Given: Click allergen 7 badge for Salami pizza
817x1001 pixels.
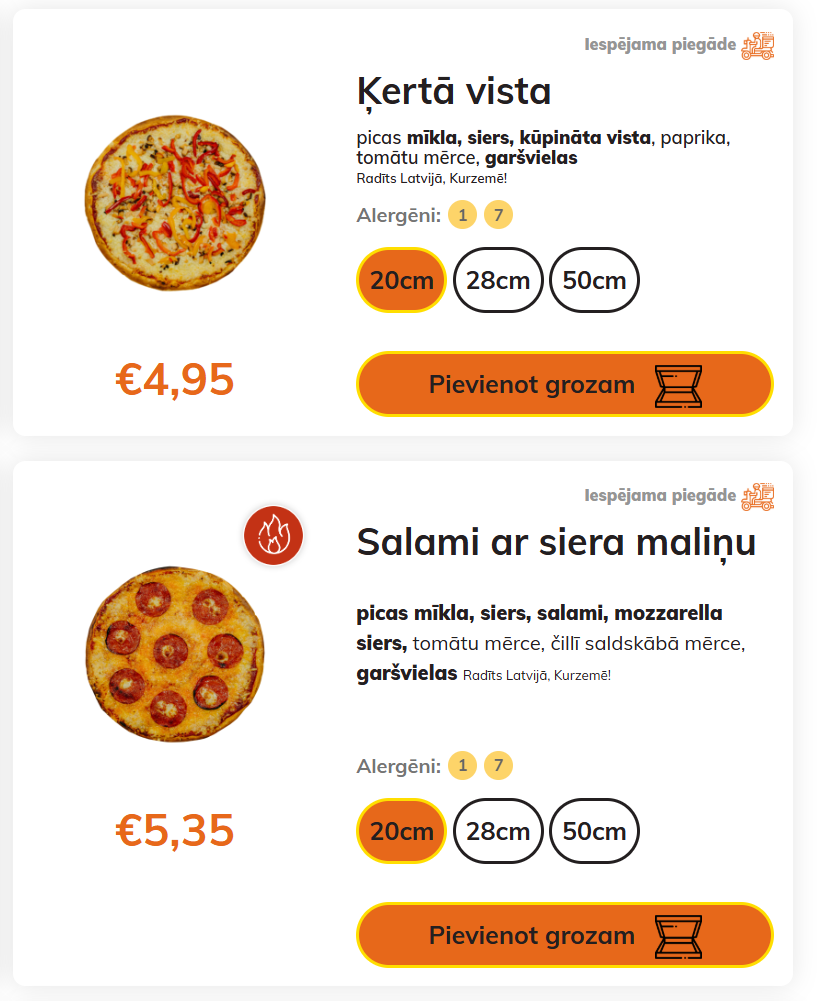Looking at the screenshot, I should coord(498,766).
